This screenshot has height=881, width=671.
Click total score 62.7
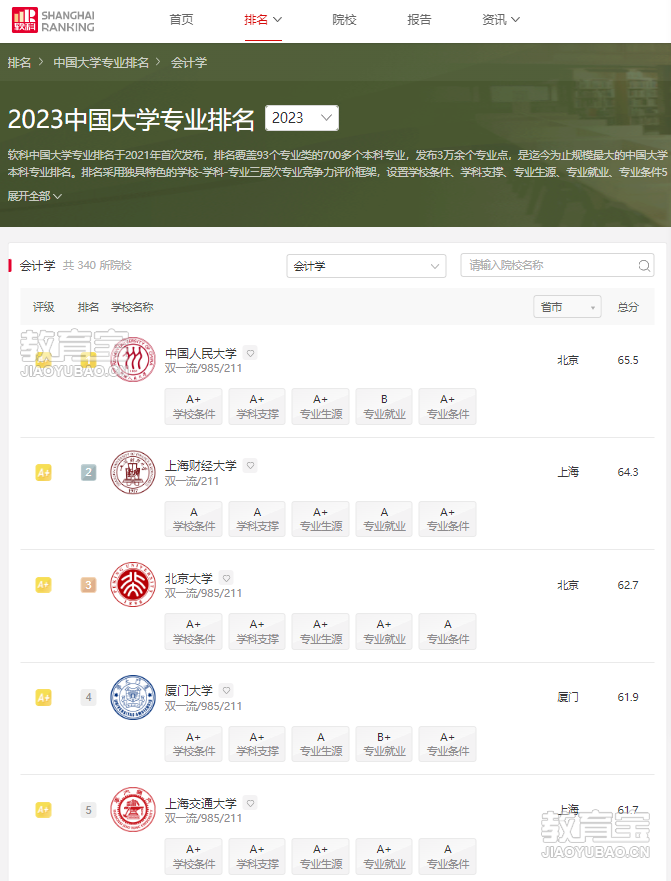(x=628, y=585)
